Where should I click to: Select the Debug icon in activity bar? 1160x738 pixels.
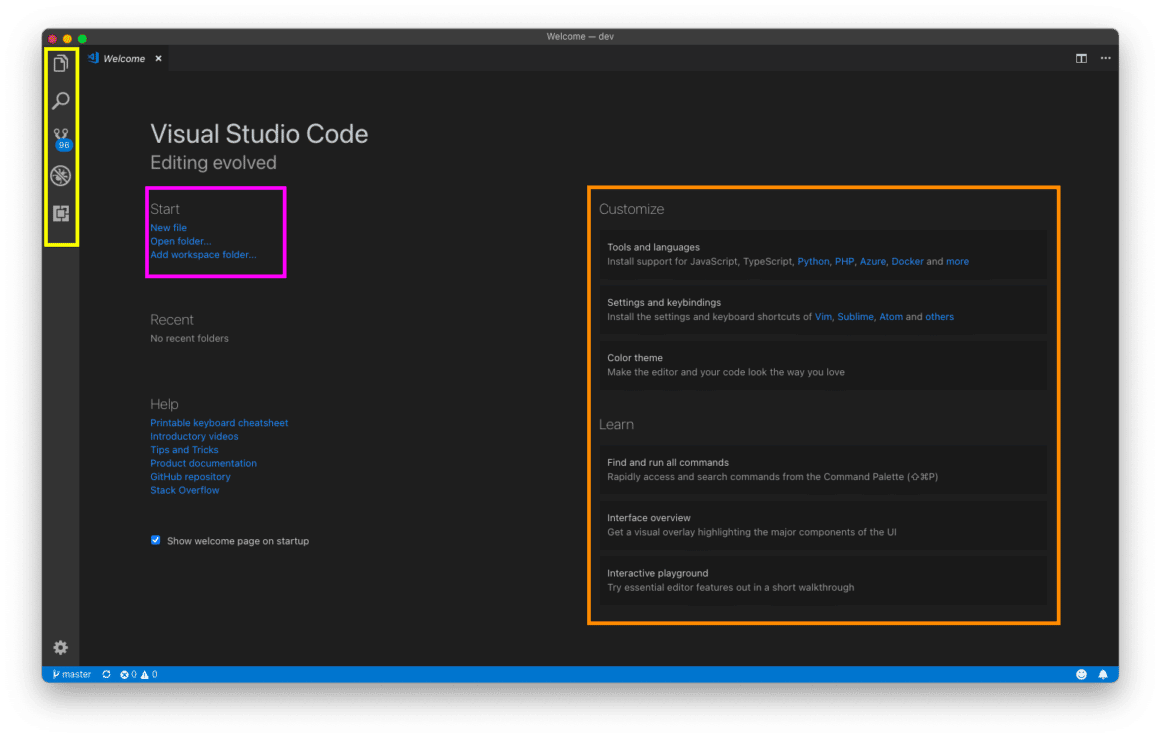click(60, 175)
